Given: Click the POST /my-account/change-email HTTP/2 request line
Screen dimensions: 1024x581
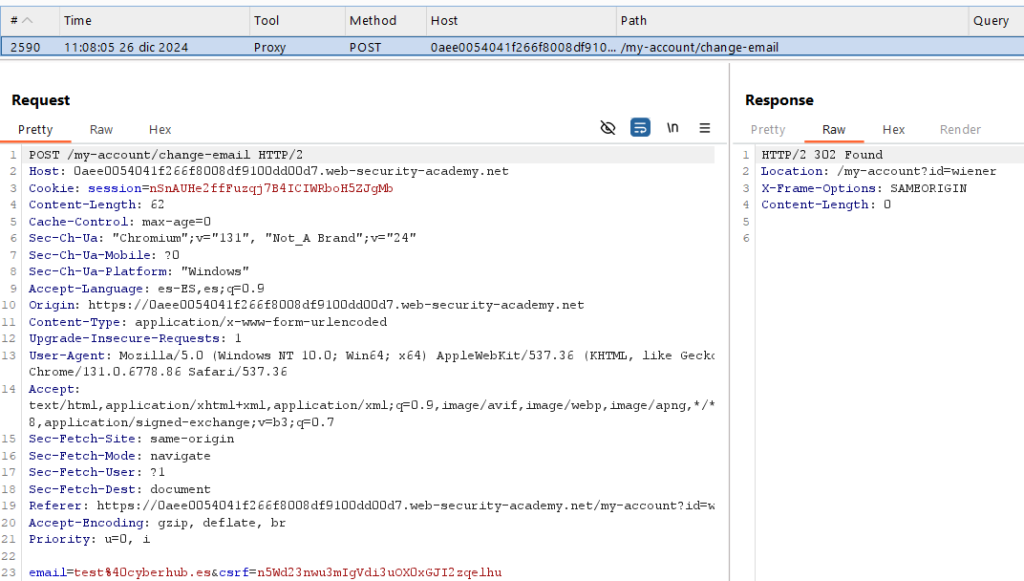Looking at the screenshot, I should (x=165, y=155).
